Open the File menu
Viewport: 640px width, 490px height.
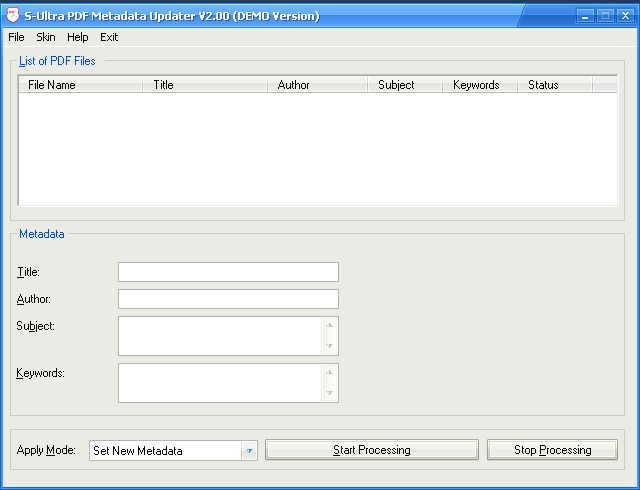click(16, 37)
